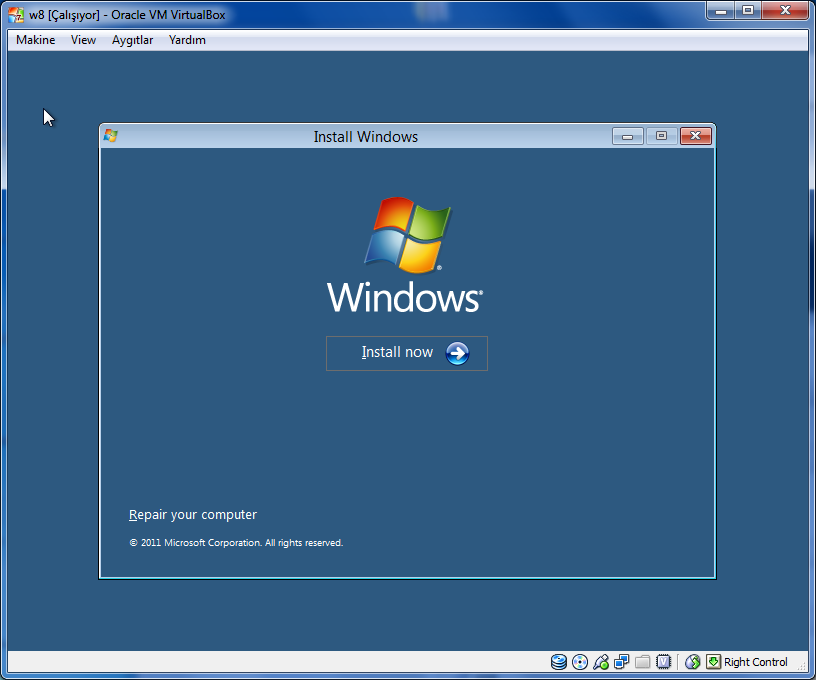Click the Repair your computer link
Image resolution: width=816 pixels, height=680 pixels.
click(193, 515)
